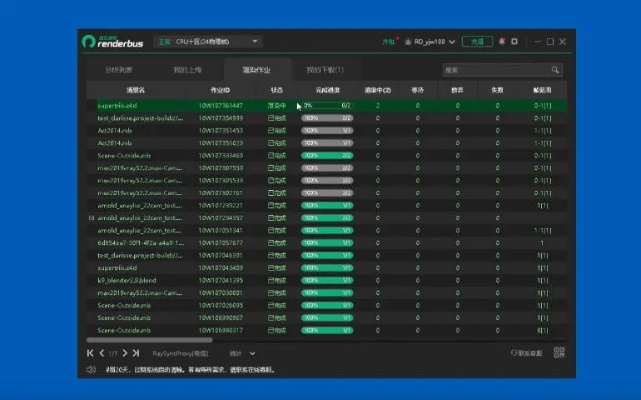Switch to the 渲染作业 tab

click(x=256, y=70)
